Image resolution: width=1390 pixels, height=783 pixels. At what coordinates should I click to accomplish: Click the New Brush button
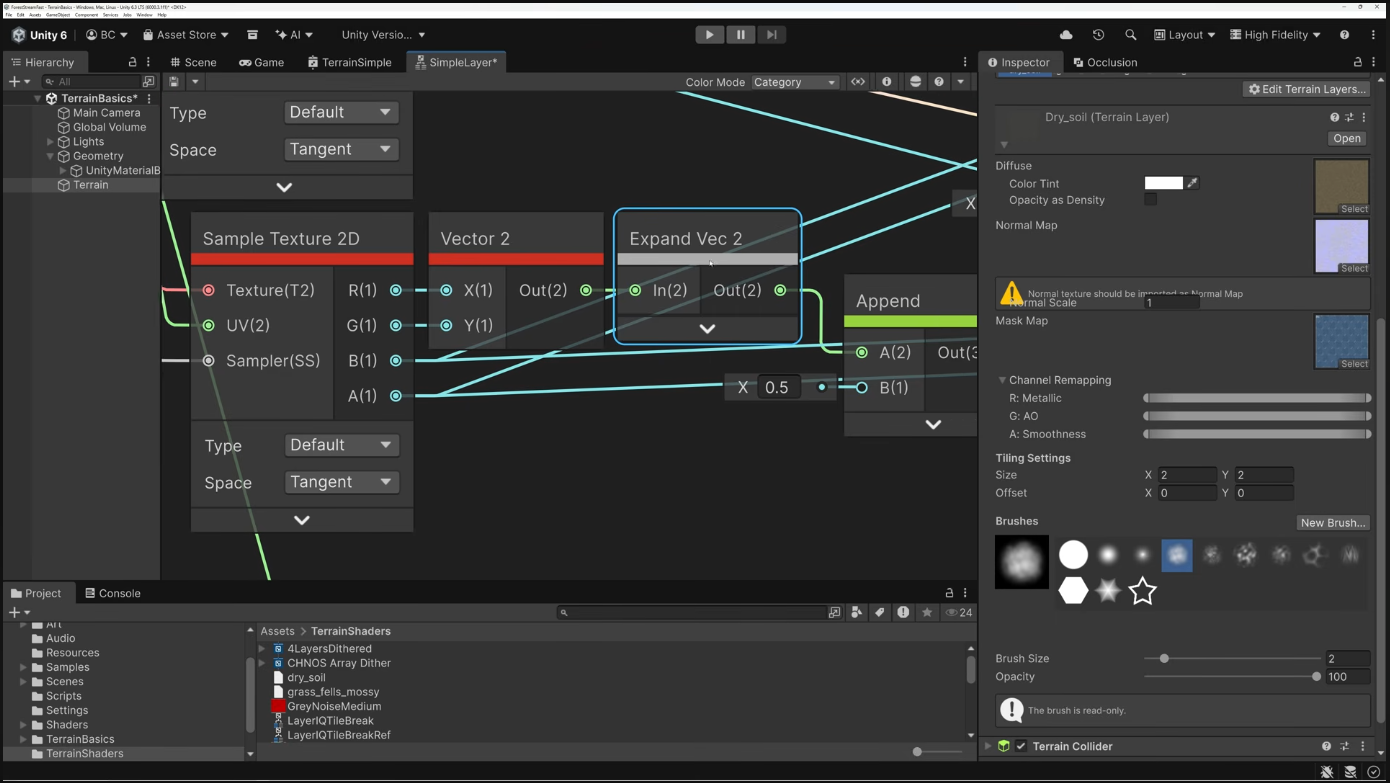[x=1332, y=522]
